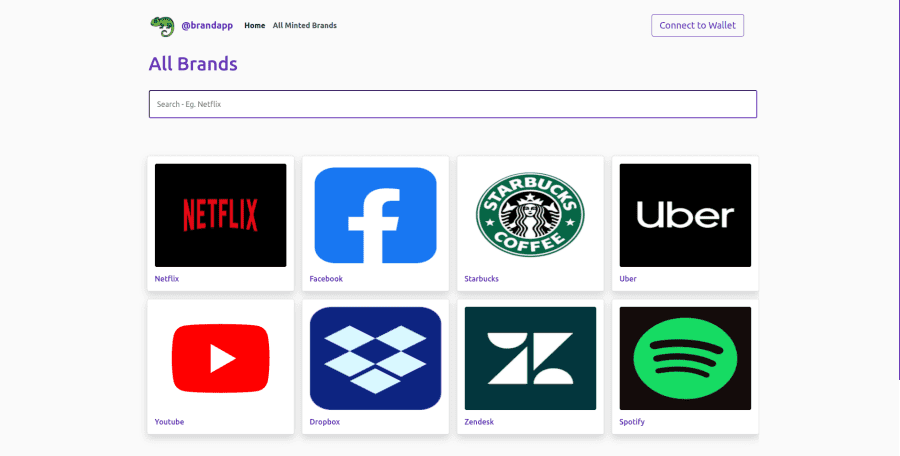900x456 pixels.
Task: Go to All Minted Brands page
Action: coord(305,25)
